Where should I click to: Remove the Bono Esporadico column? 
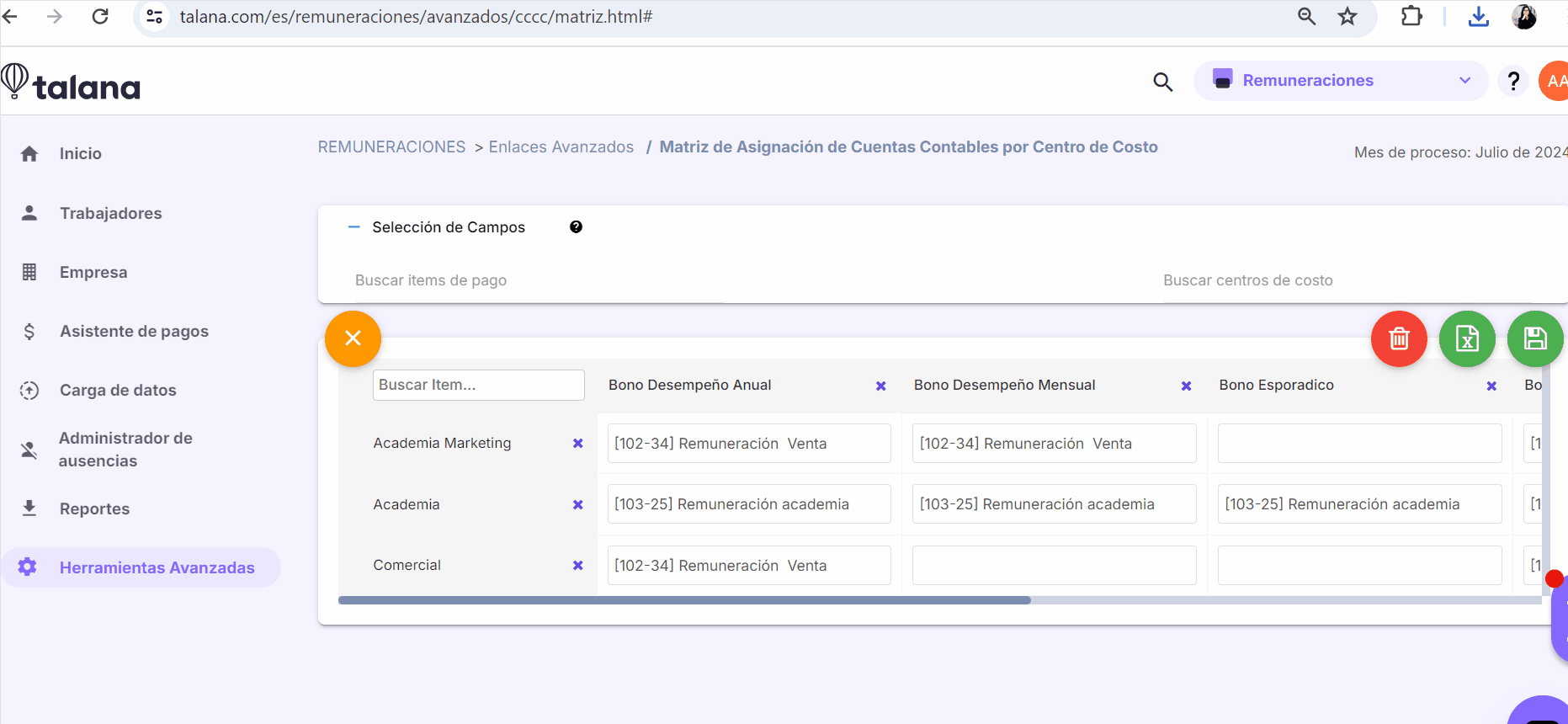[x=1491, y=386]
